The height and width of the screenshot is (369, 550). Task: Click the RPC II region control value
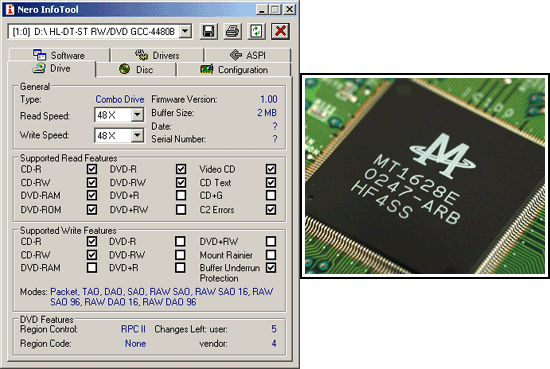(x=133, y=329)
